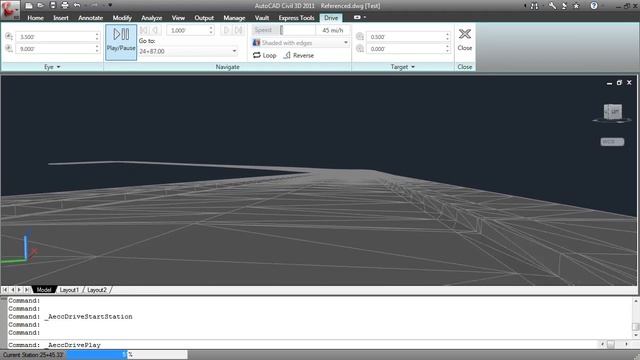Switch to the Modify ribbon tab
640x360 pixels.
122,18
